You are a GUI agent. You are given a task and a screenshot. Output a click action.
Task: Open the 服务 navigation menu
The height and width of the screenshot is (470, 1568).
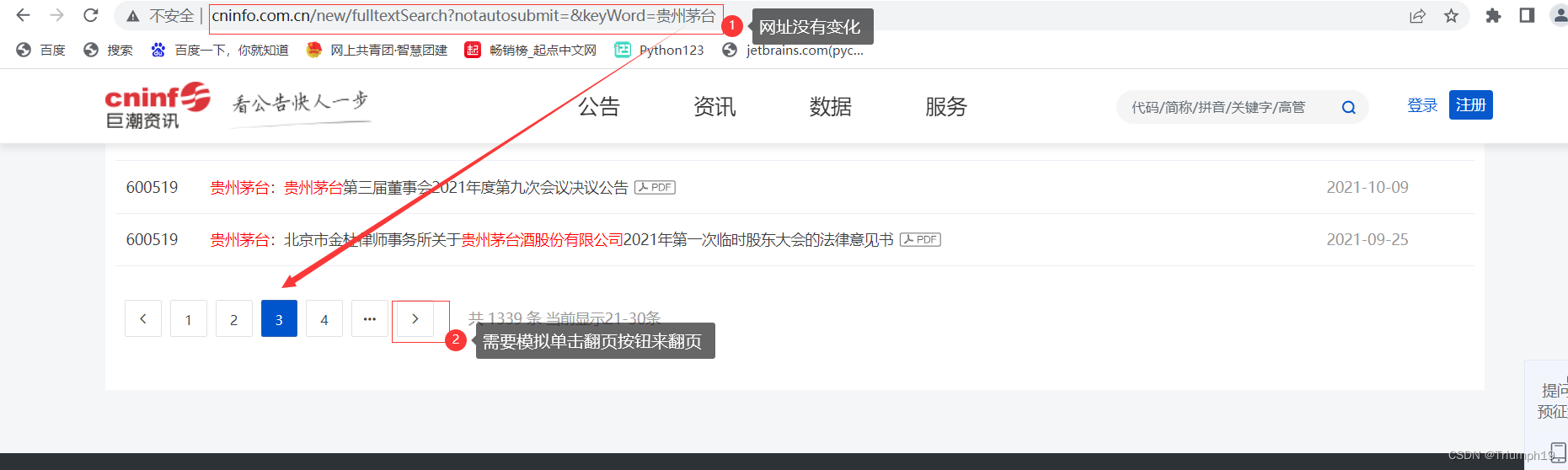point(946,107)
